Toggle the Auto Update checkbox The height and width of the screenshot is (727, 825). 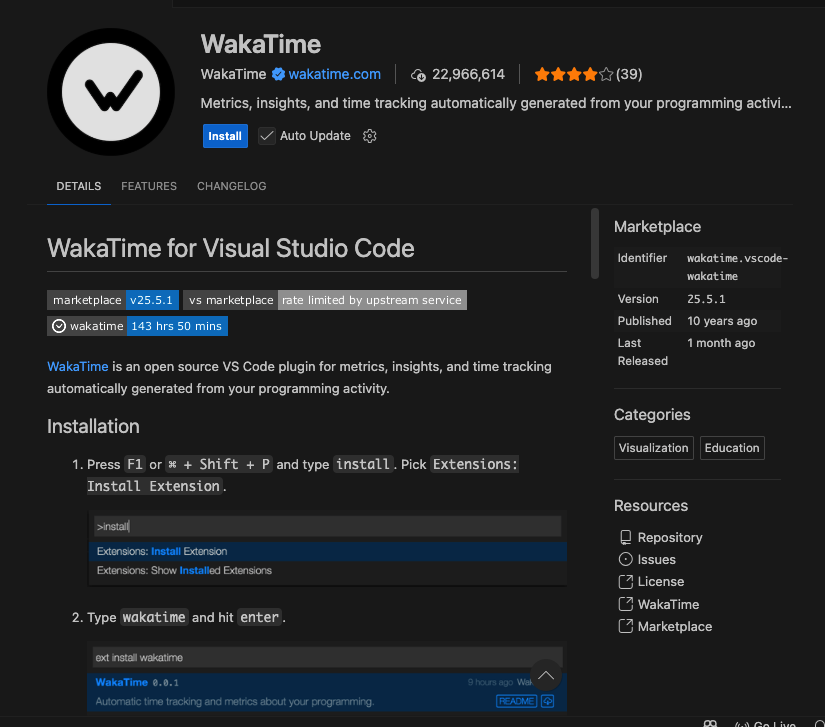coord(266,135)
